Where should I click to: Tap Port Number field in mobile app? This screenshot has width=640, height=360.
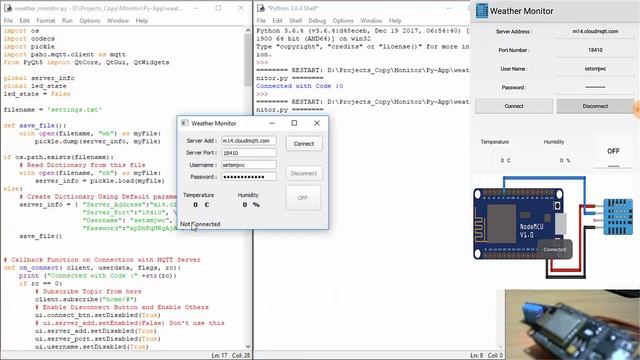click(595, 50)
